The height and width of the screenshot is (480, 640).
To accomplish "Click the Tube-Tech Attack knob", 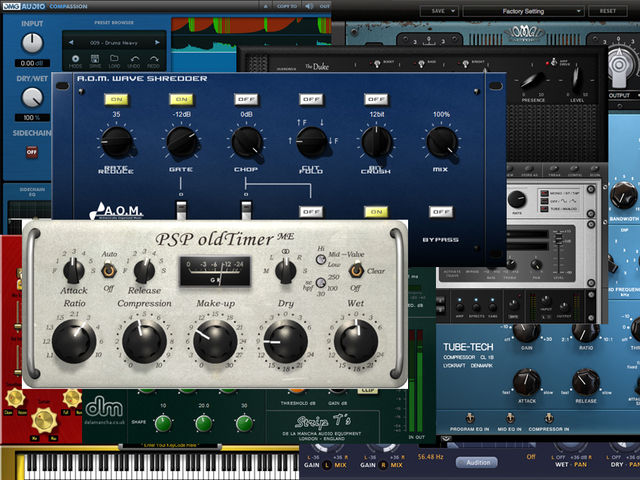I will [527, 382].
